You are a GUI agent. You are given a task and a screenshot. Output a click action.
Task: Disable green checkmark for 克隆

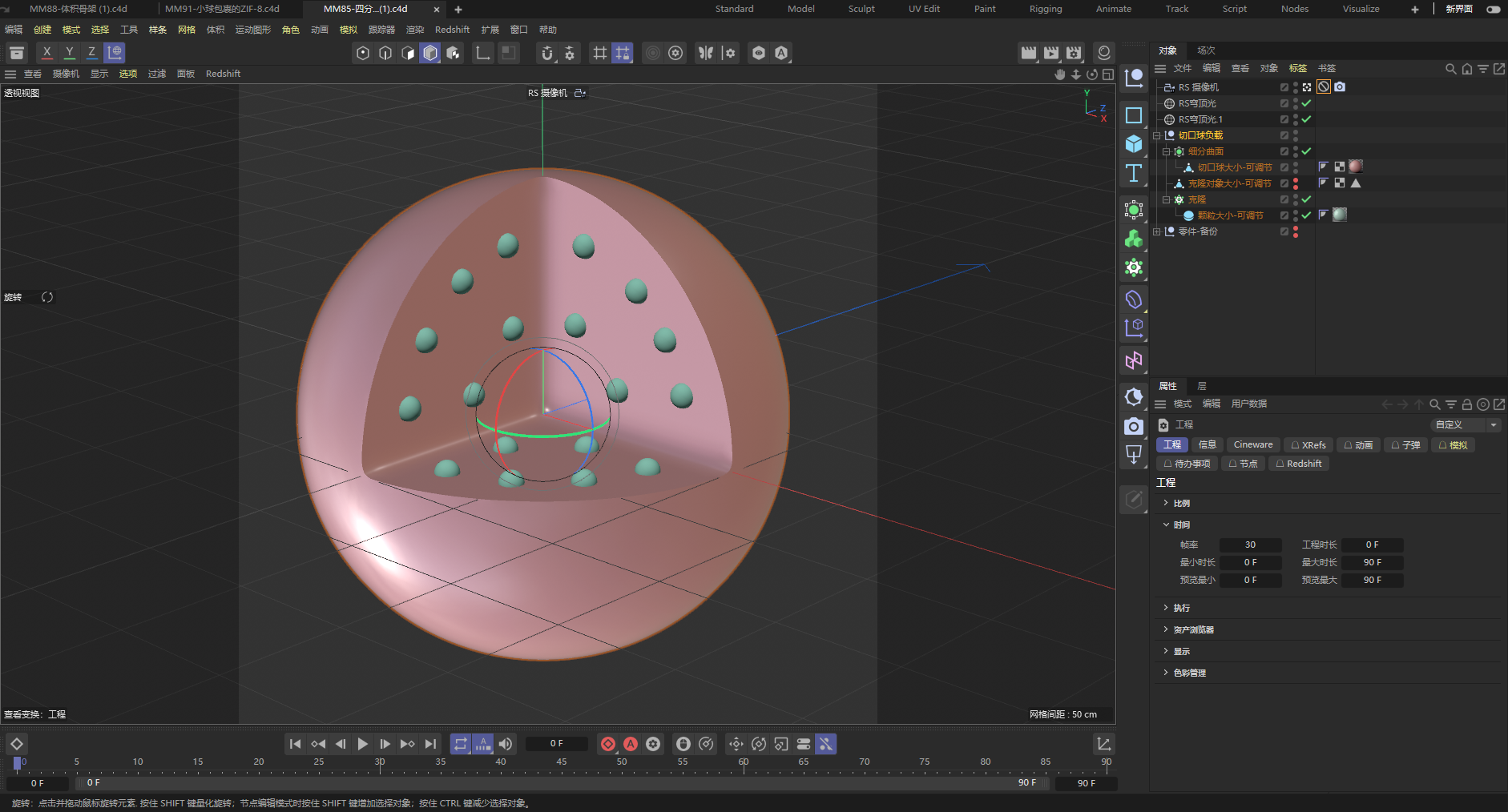coord(1306,199)
